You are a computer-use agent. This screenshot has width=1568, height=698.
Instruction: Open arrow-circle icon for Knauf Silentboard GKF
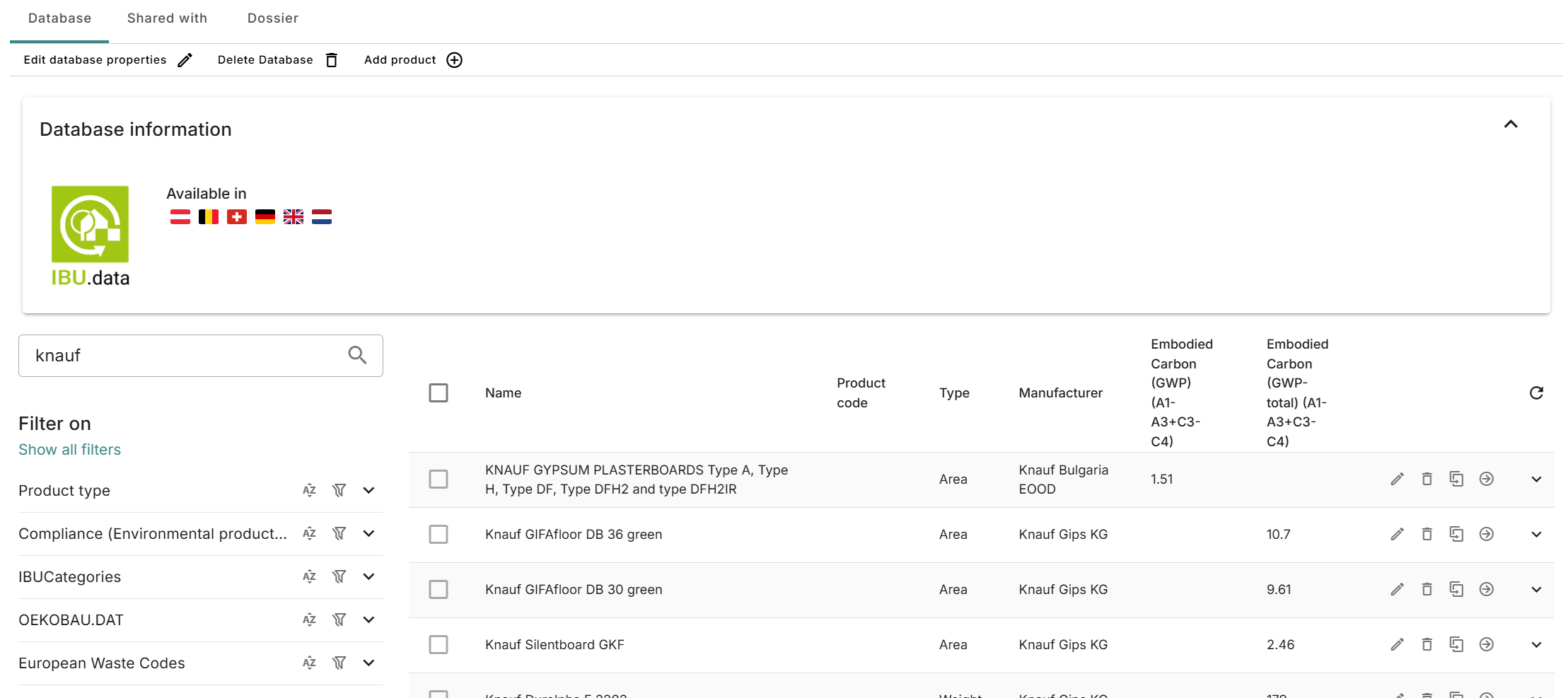tap(1487, 645)
